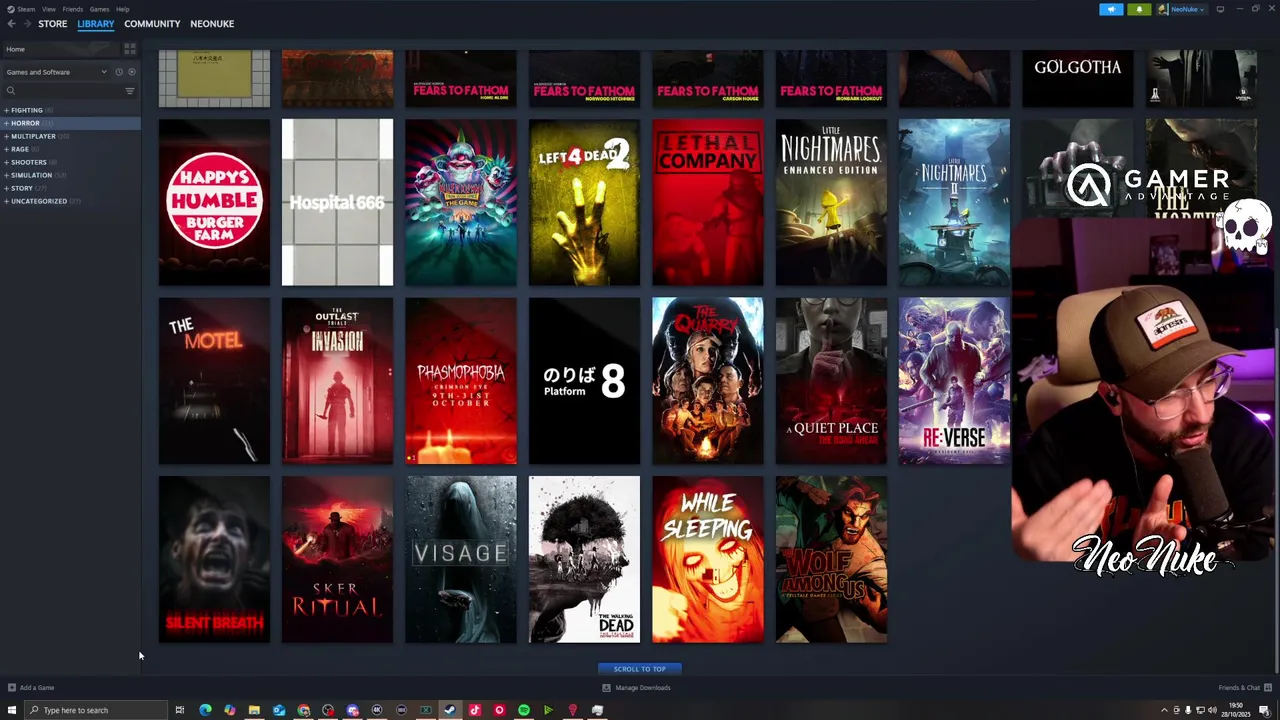This screenshot has height=720, width=1280.
Task: Switch to the COMMUNITY tab
Action: tap(152, 24)
